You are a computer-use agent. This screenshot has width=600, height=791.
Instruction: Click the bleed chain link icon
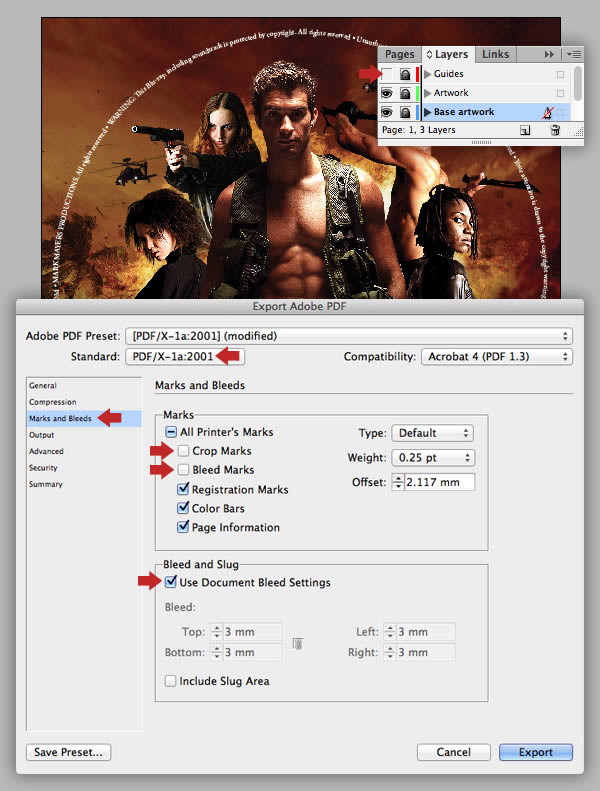coord(298,644)
